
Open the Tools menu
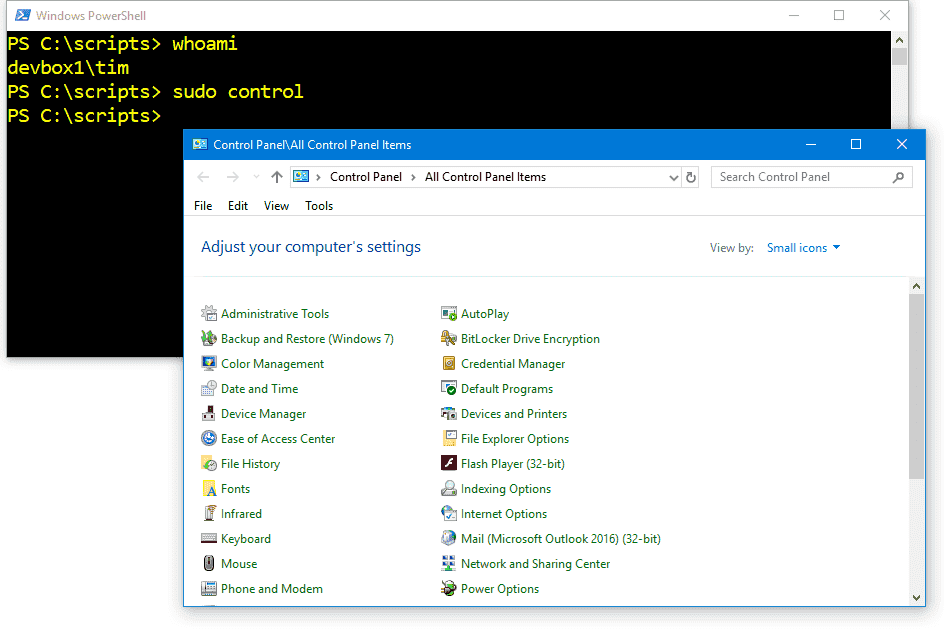click(x=318, y=205)
